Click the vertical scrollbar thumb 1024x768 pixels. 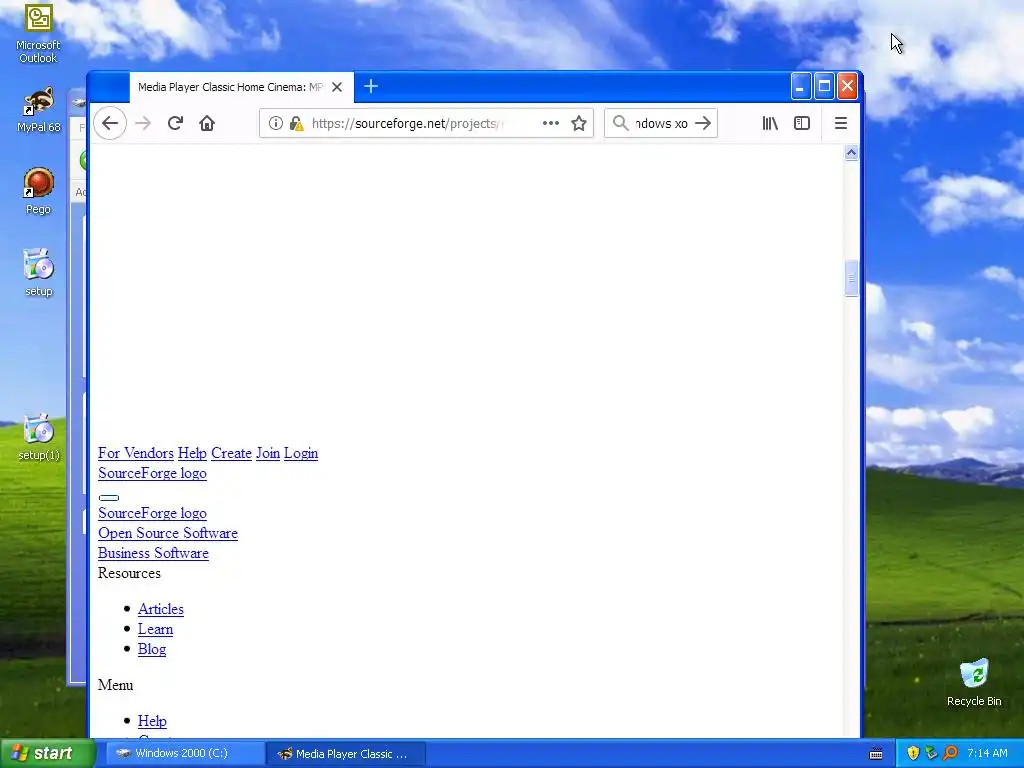[851, 279]
